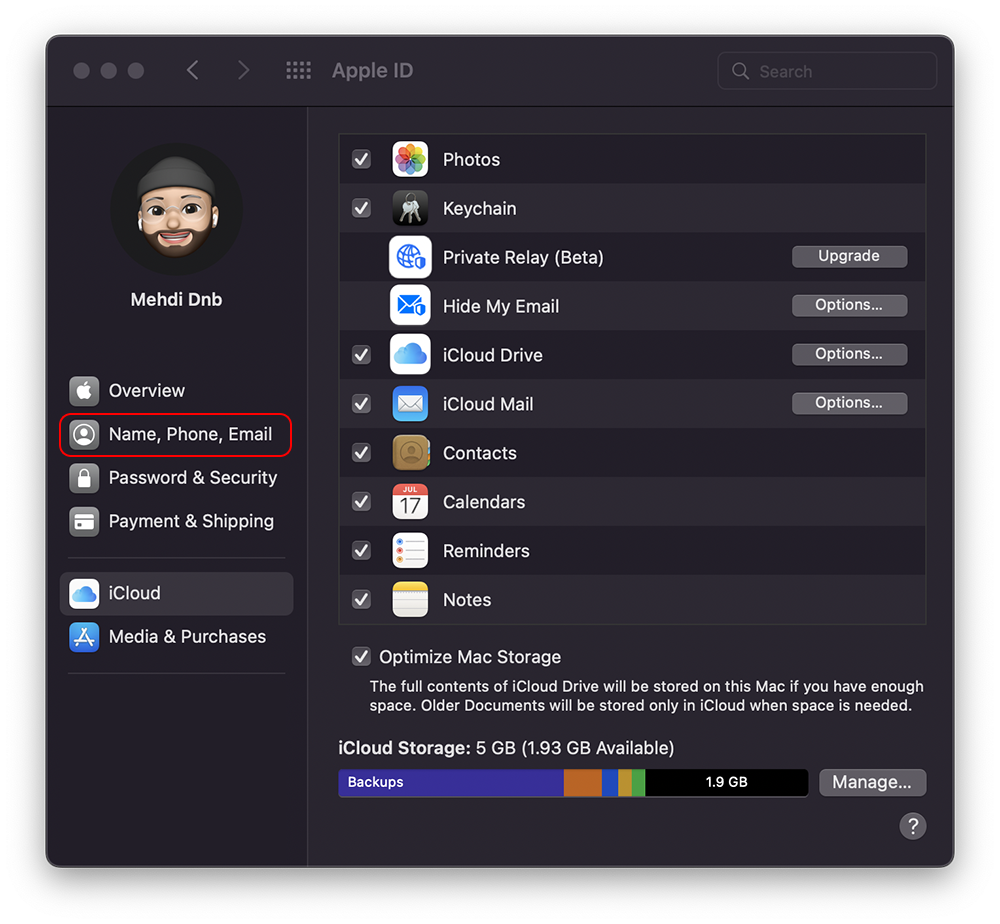Click the Manage storage button

[872, 782]
